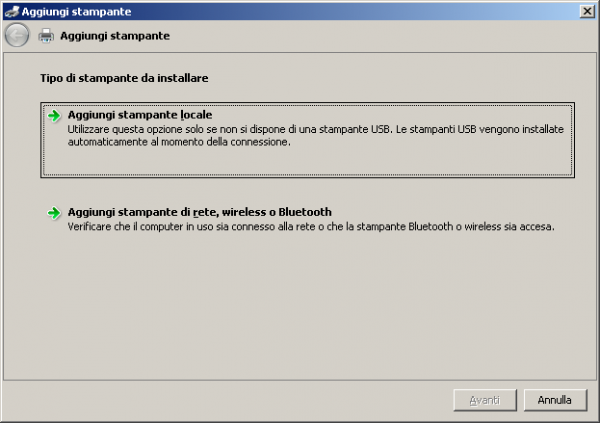Click the "Aggiungi stampante" header text beside printer icon
Viewport: 600px width, 423px height.
114,36
